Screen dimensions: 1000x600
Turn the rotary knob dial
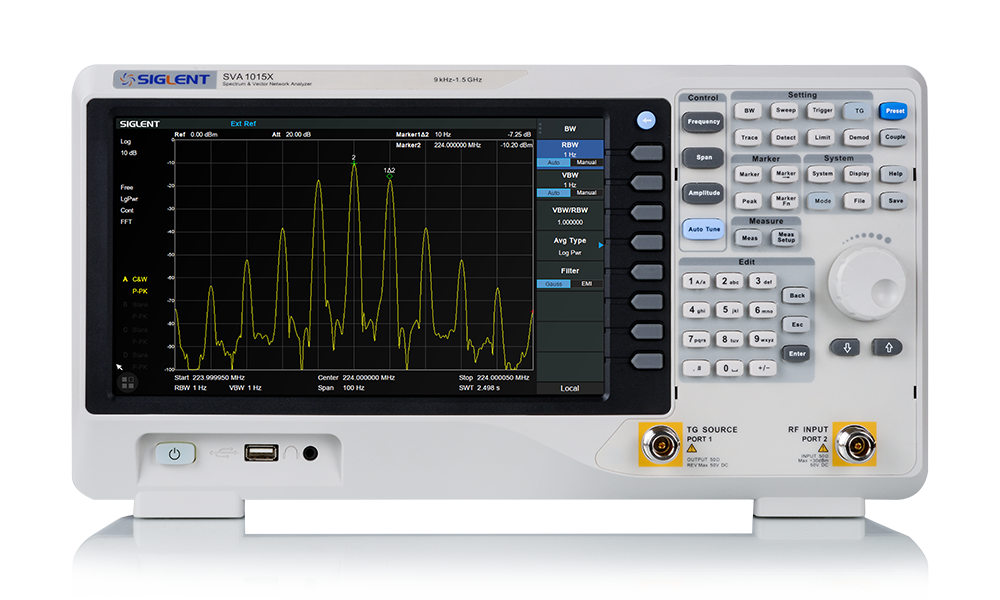(x=866, y=282)
